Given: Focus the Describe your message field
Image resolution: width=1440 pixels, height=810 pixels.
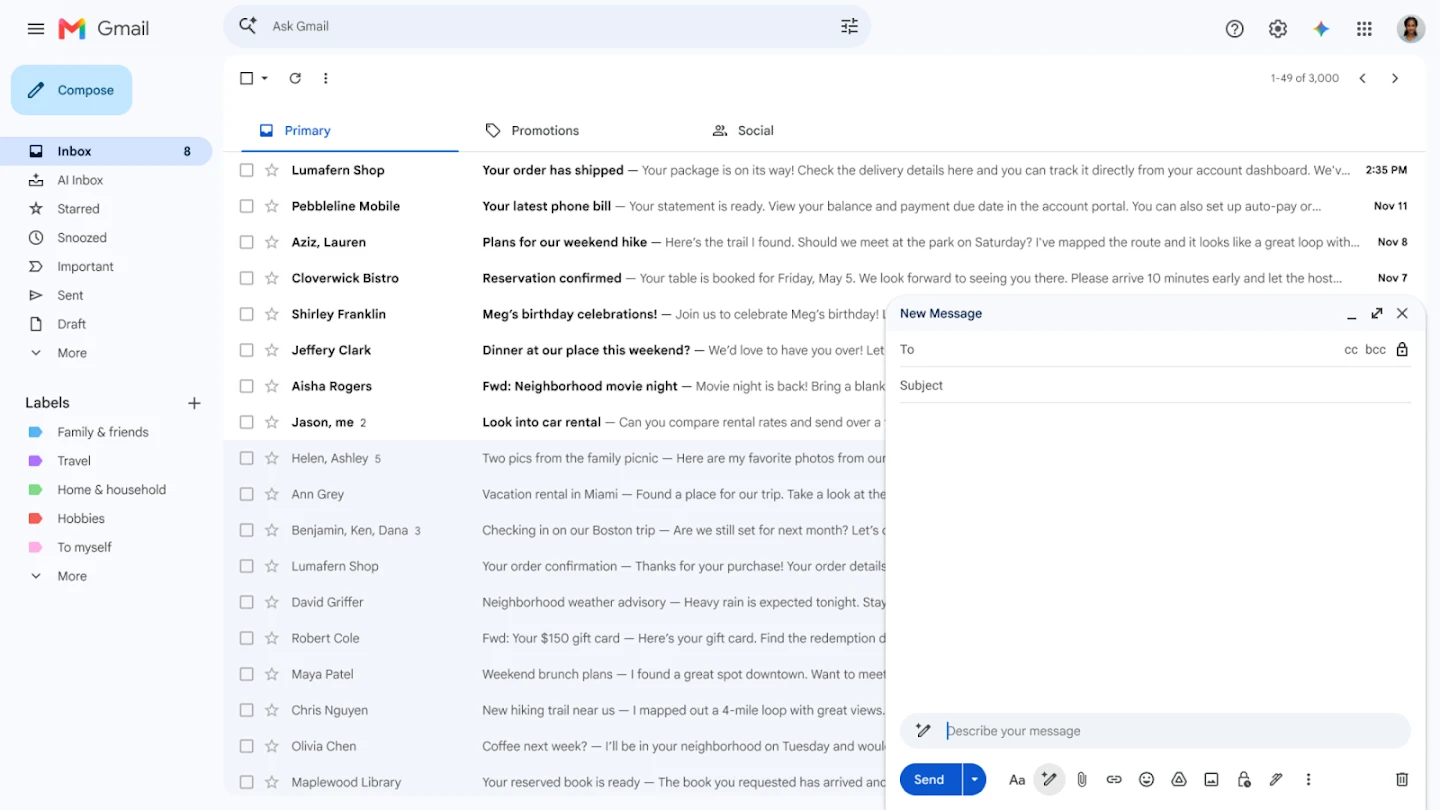Looking at the screenshot, I should pyautogui.click(x=1155, y=731).
